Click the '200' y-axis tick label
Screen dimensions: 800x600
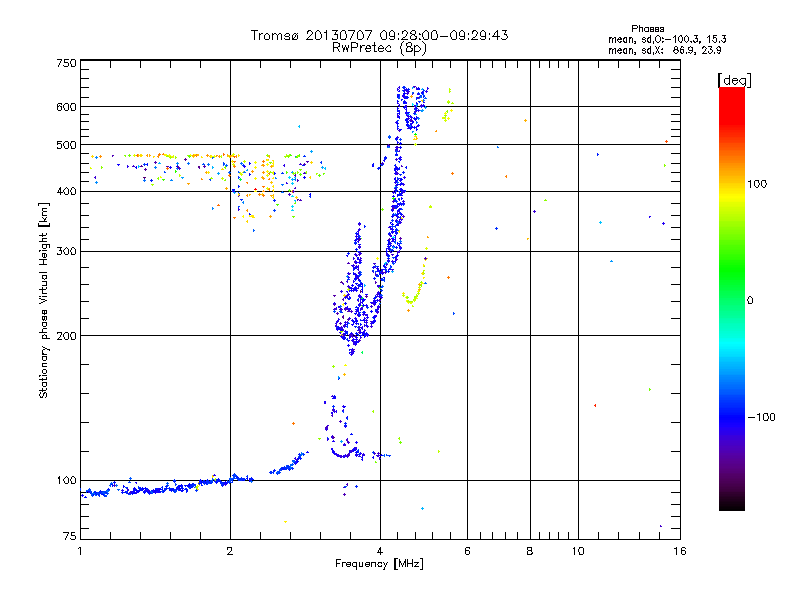point(66,336)
